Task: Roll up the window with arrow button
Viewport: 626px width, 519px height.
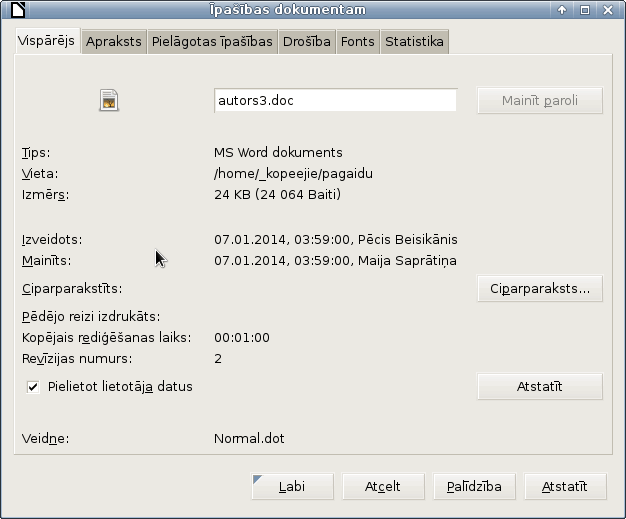Action: [x=562, y=10]
